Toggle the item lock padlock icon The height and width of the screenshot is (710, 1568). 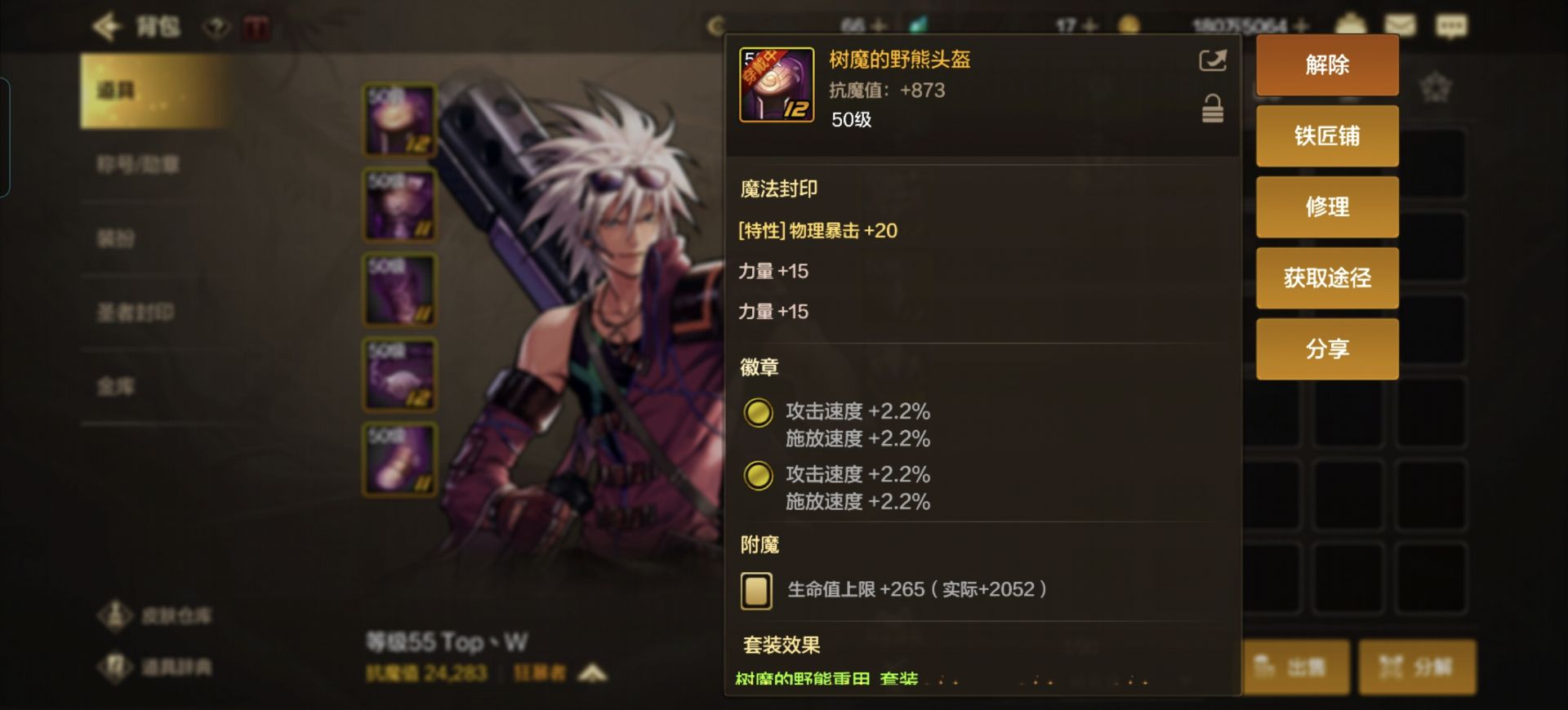point(1213,109)
